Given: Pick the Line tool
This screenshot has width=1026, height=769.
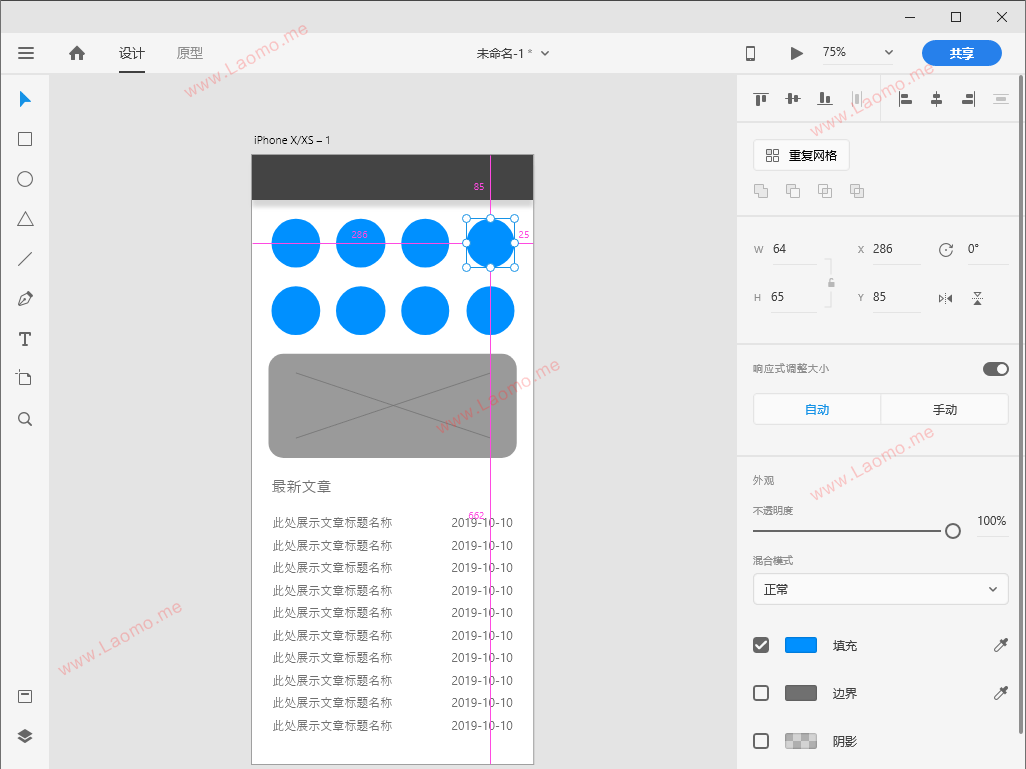Looking at the screenshot, I should click(x=25, y=259).
